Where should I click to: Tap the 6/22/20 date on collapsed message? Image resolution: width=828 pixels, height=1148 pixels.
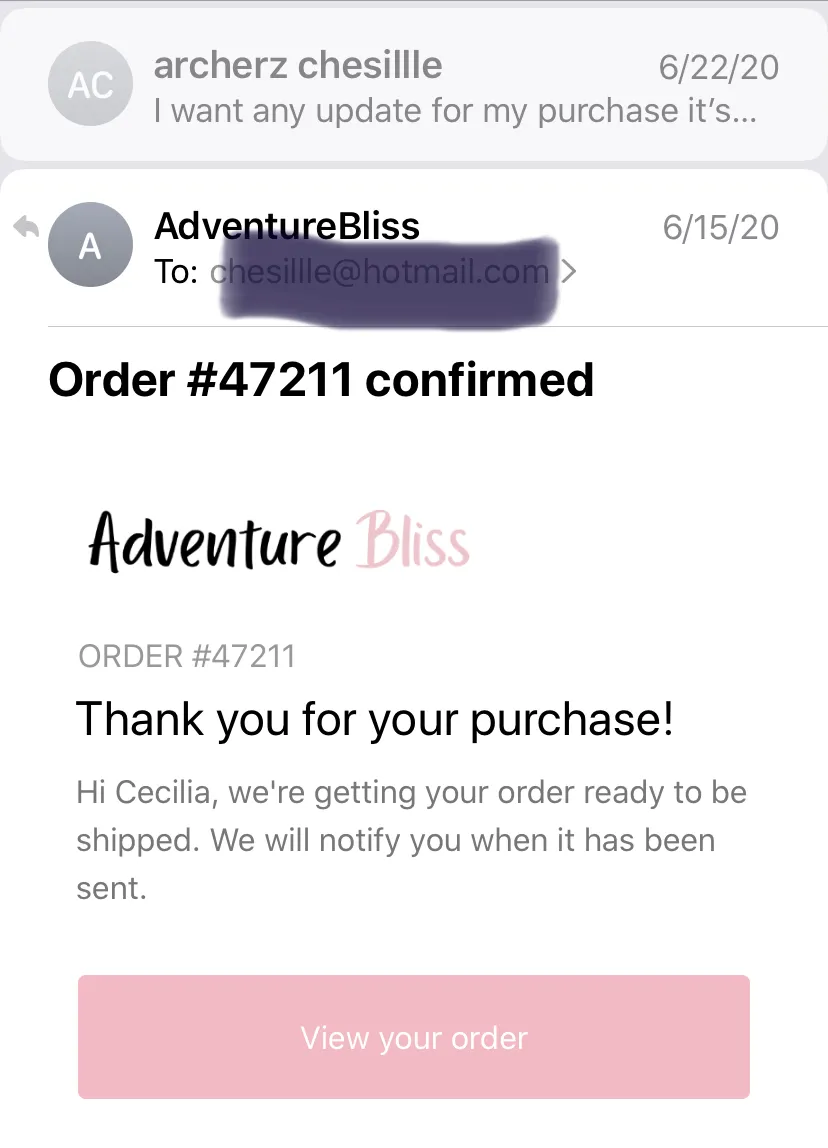[x=718, y=67]
